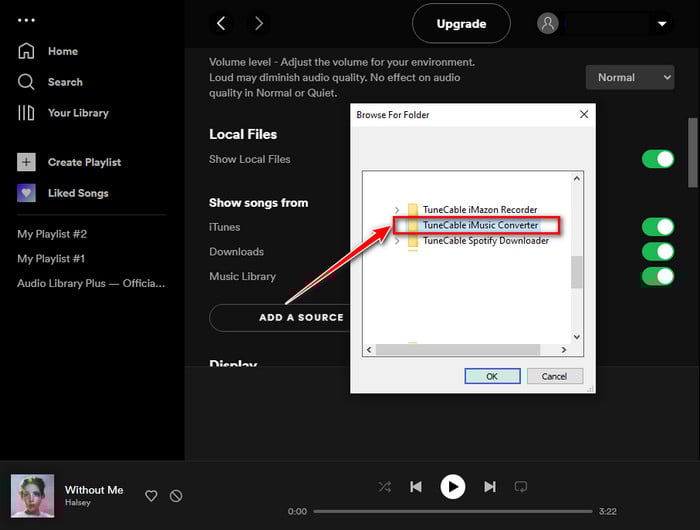Like Without Me with the heart icon
This screenshot has width=700, height=530.
tap(151, 496)
